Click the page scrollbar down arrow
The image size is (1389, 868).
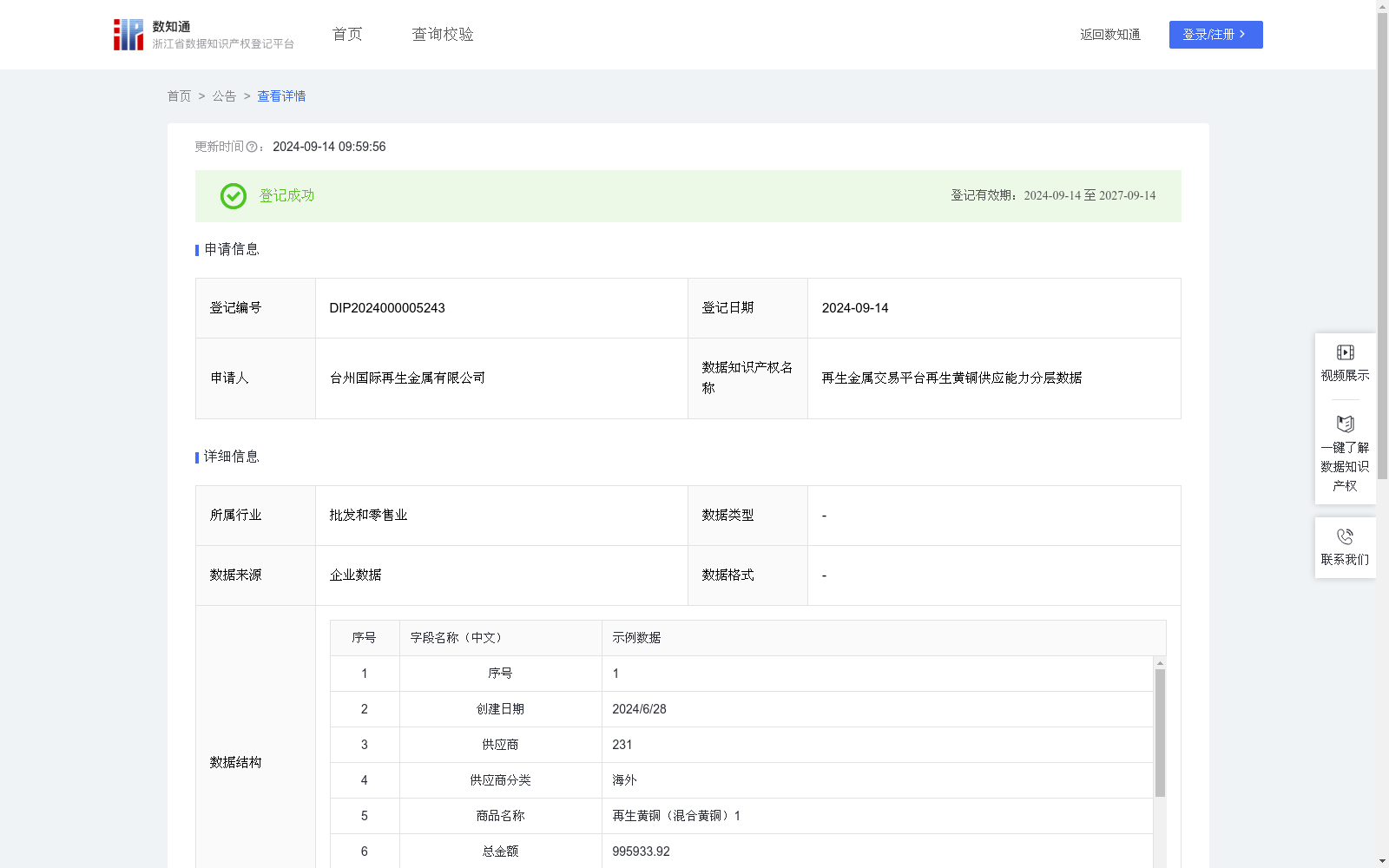[x=1382, y=861]
